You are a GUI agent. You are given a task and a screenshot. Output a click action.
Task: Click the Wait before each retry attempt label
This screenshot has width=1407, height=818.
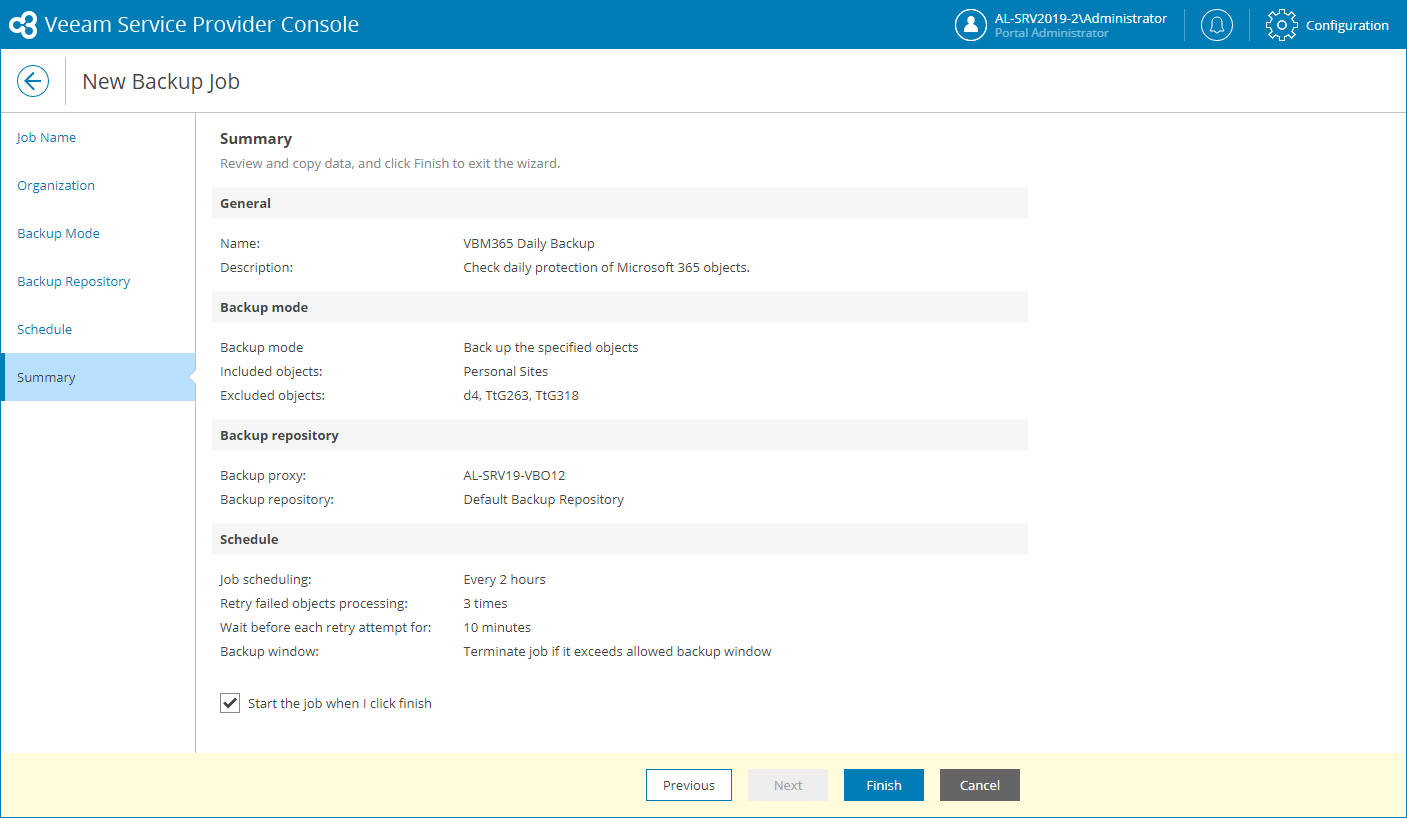click(326, 627)
